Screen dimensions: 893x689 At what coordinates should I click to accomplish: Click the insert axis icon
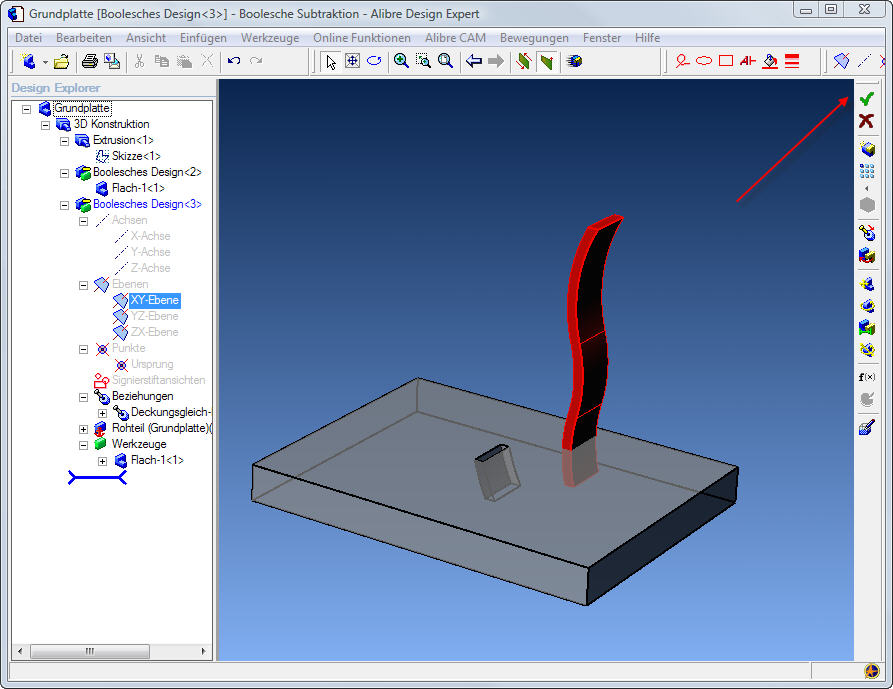click(x=864, y=61)
